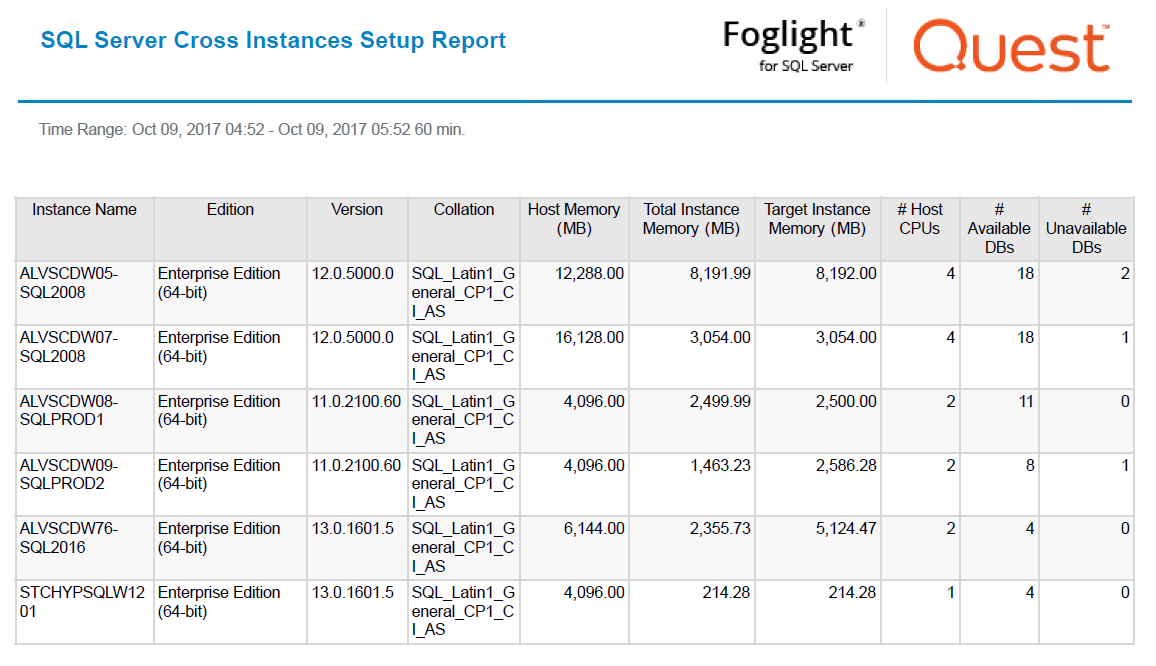
Task: Click the Instance Name column header
Action: click(x=84, y=210)
